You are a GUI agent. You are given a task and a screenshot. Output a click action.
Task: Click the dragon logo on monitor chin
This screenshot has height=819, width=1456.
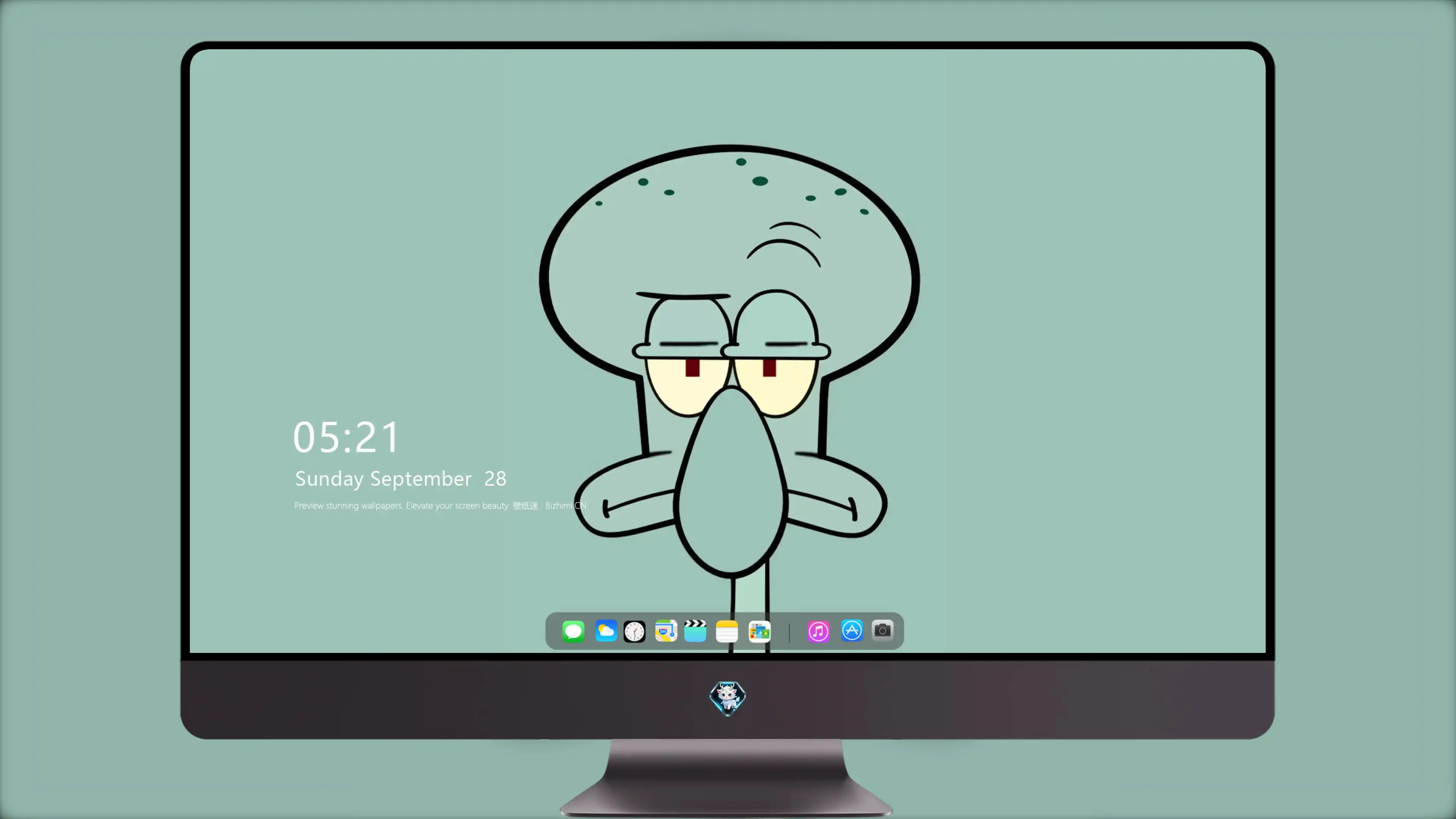pos(728,698)
